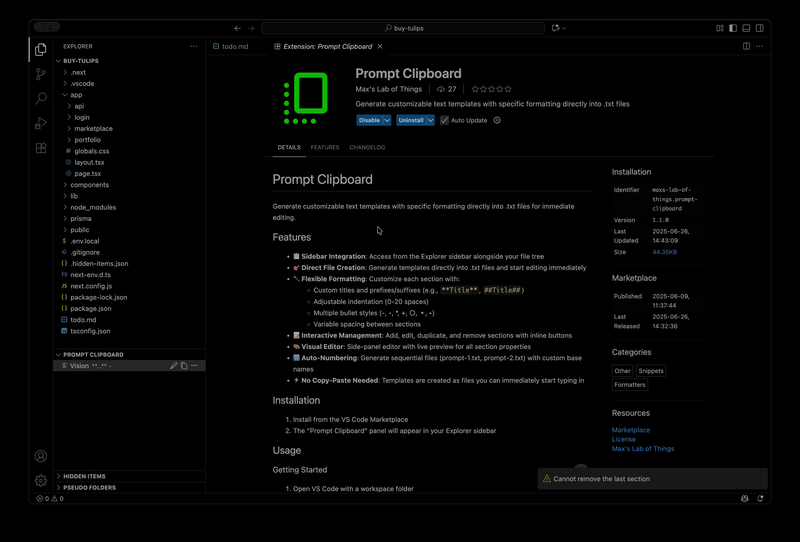Open the Explorer view in activity bar
Image resolution: width=800 pixels, height=542 pixels.
click(41, 49)
